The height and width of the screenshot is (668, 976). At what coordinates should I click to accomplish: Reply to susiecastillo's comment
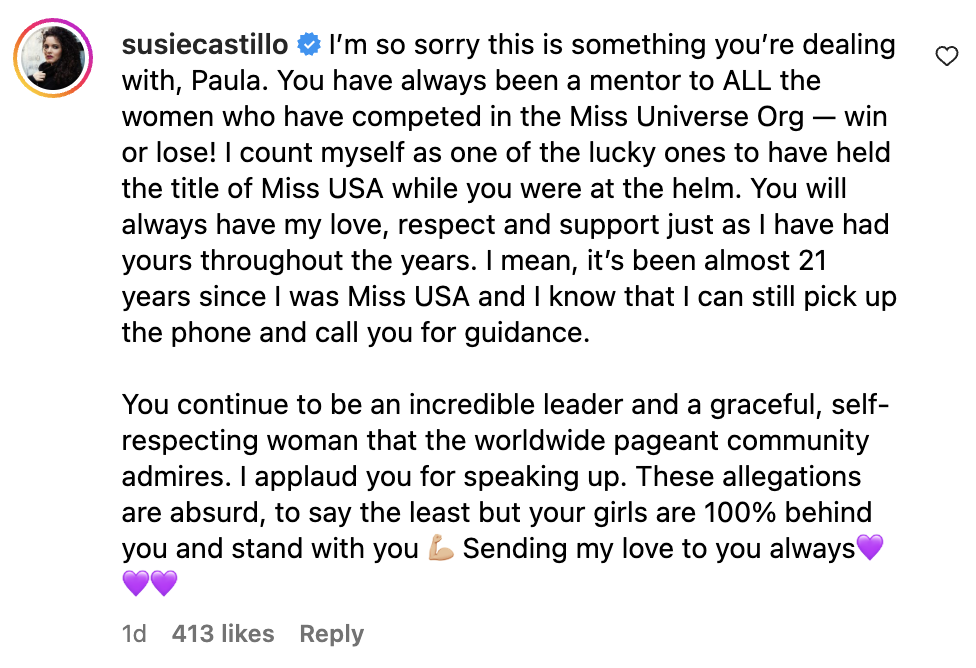click(332, 634)
